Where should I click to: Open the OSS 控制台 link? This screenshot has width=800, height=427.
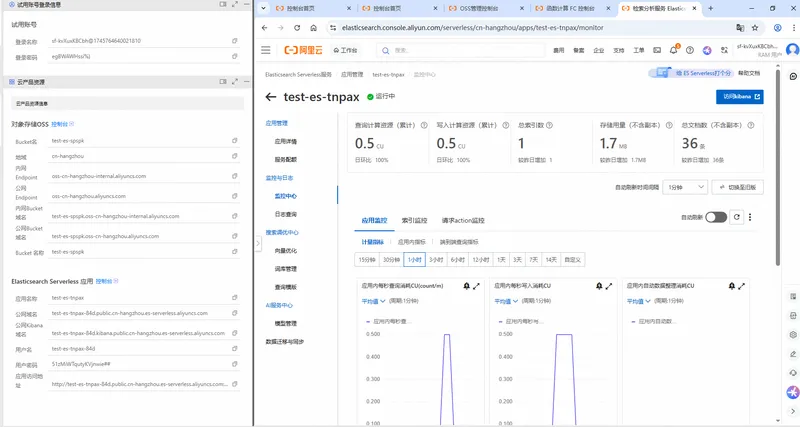pyautogui.click(x=62, y=124)
